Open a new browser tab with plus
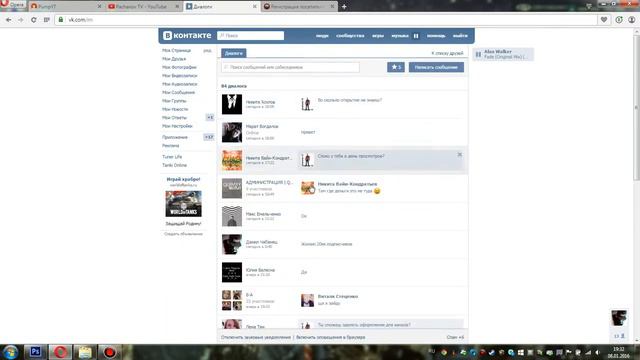 [344, 7]
